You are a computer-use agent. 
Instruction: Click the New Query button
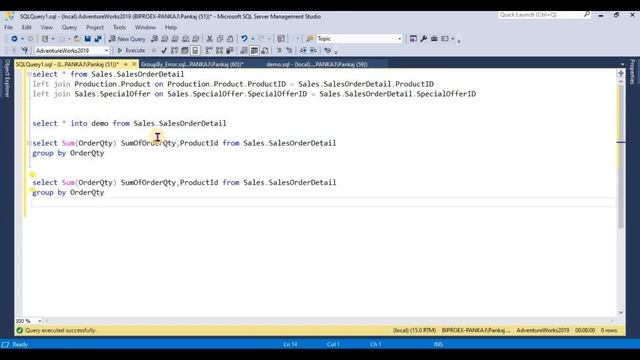[127, 38]
